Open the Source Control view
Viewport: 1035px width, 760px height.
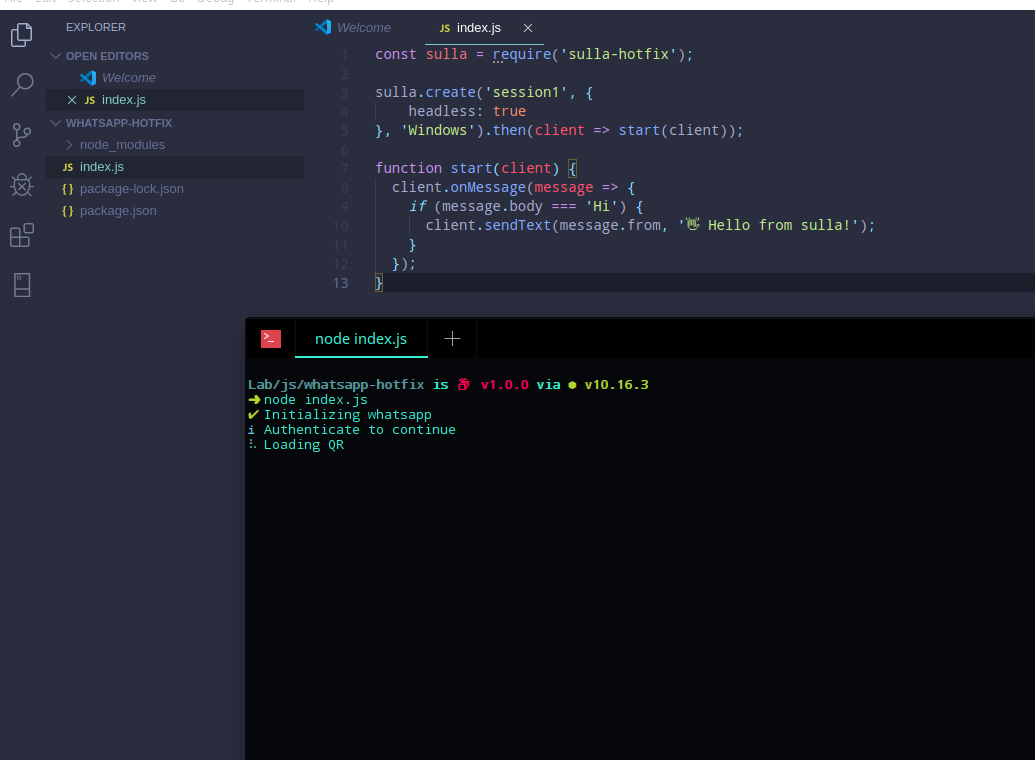tap(22, 135)
